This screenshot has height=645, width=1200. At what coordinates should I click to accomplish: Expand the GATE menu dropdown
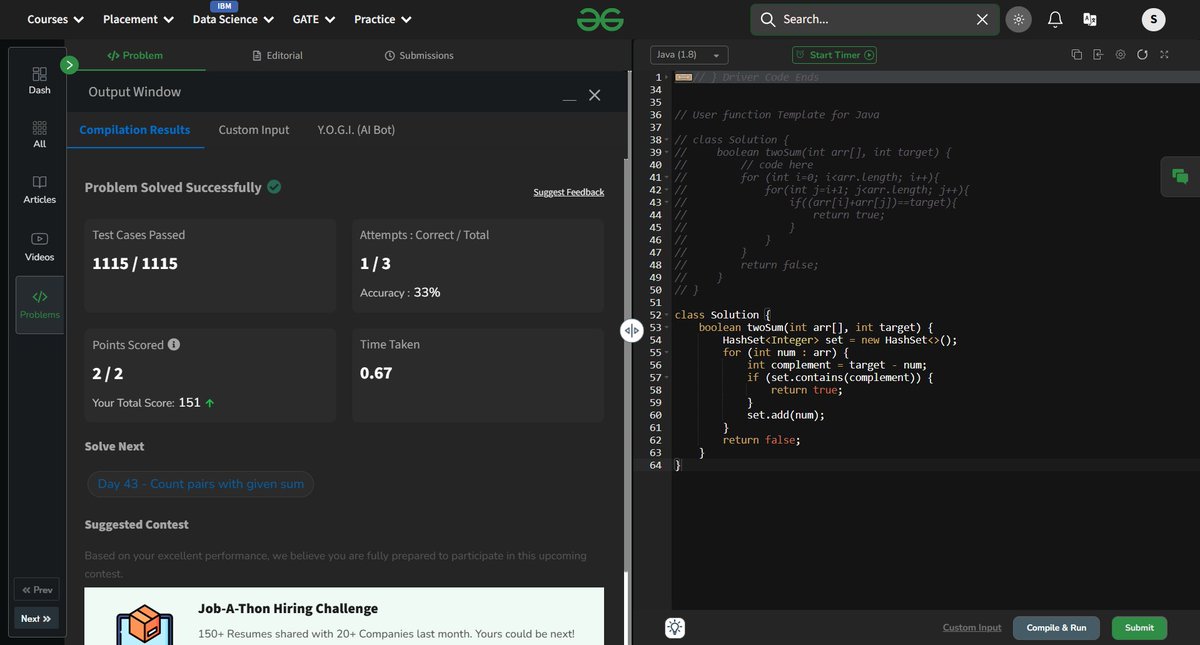(313, 18)
